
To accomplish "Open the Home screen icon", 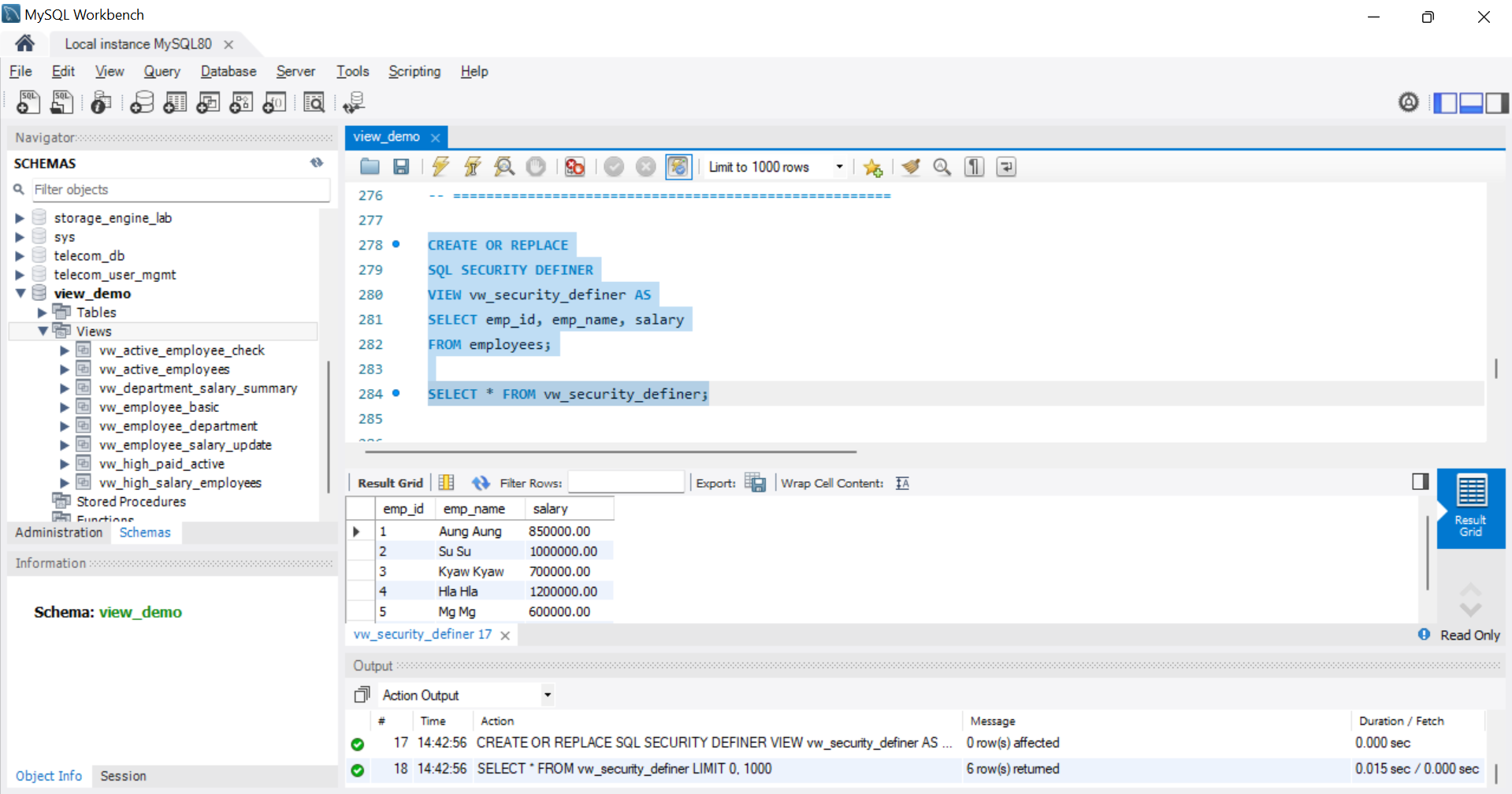I will (24, 43).
